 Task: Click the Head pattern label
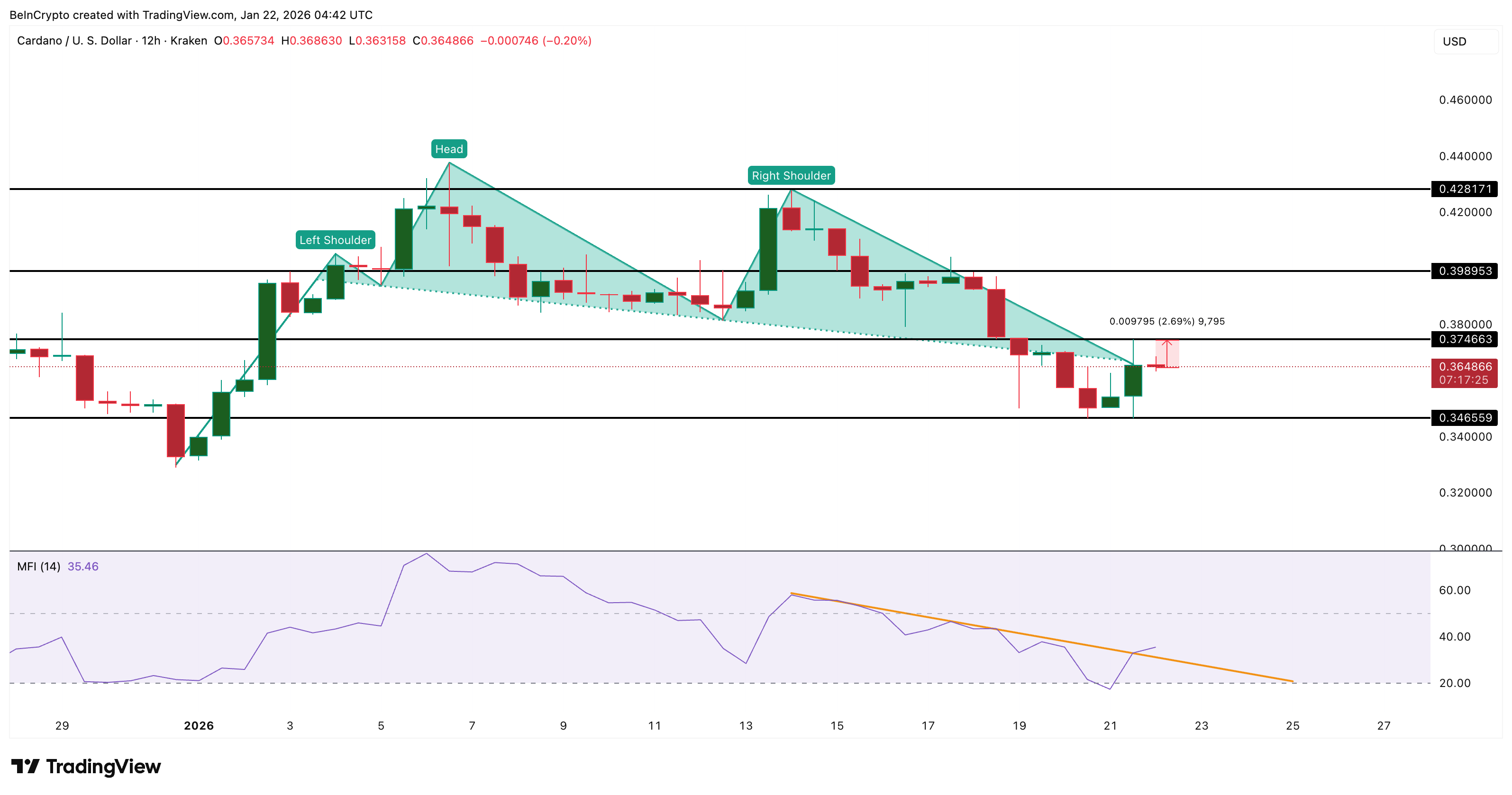click(449, 149)
